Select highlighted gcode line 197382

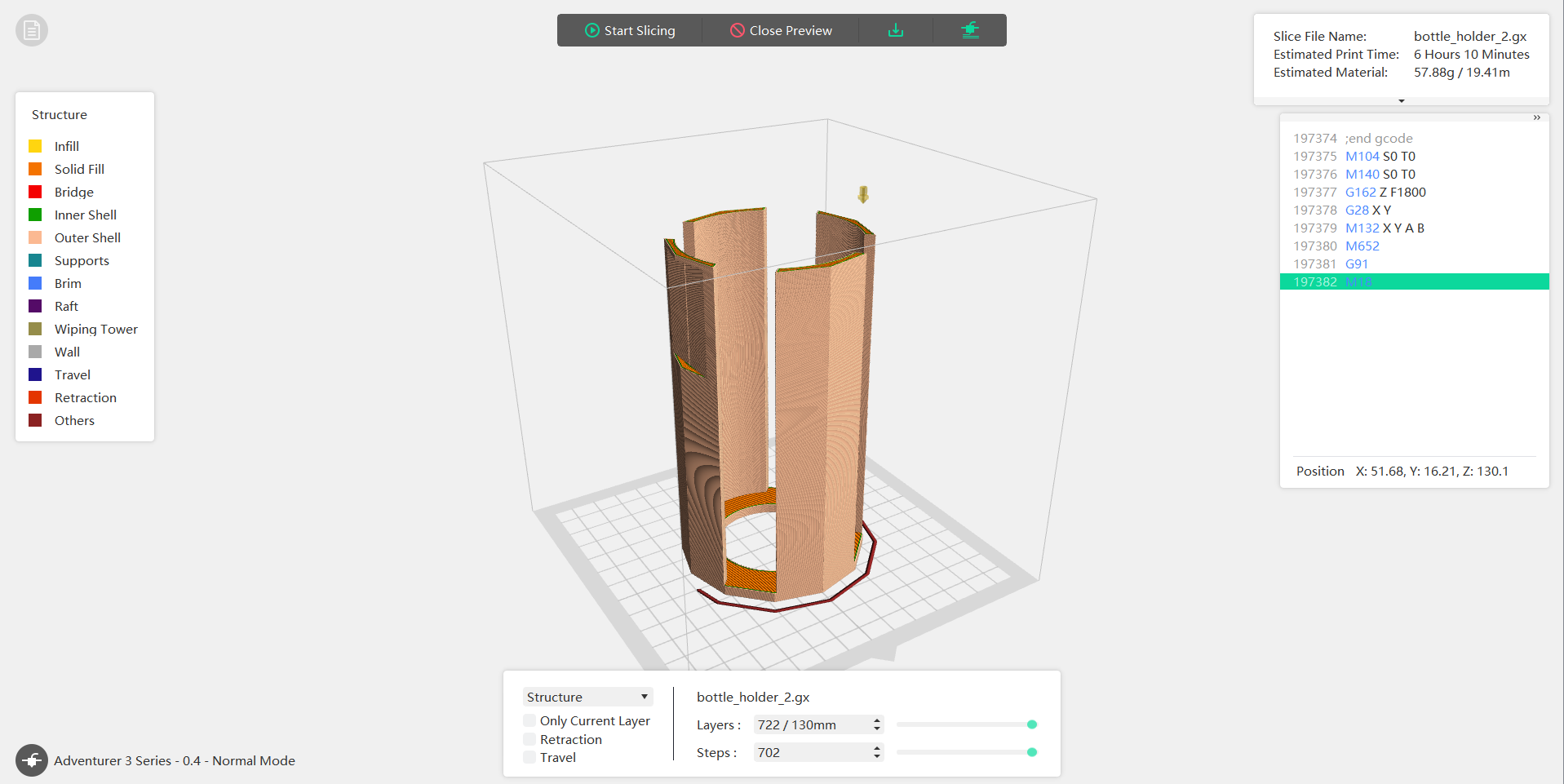1414,281
